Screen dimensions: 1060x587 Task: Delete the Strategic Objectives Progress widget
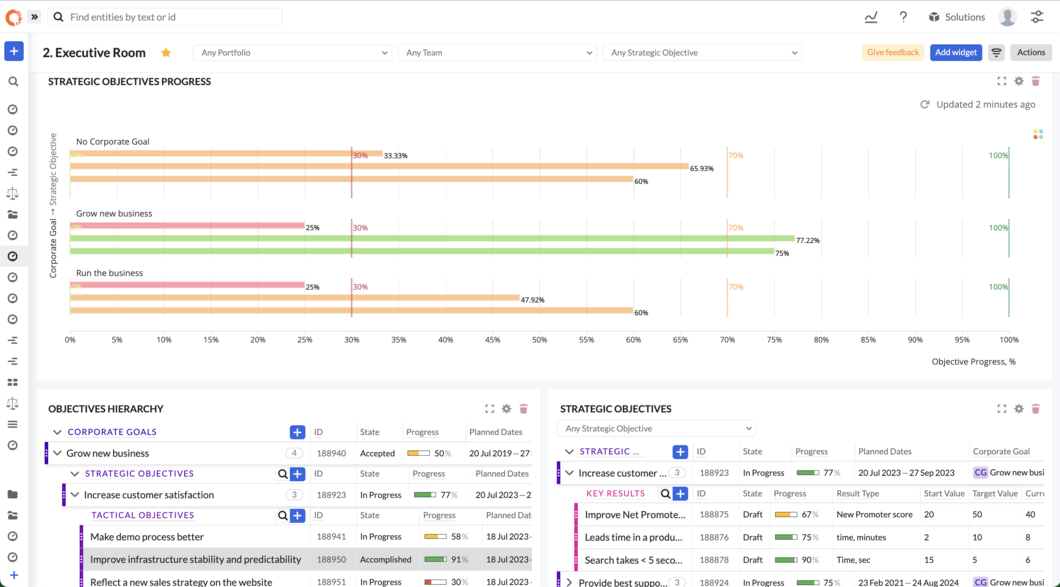pyautogui.click(x=1036, y=82)
